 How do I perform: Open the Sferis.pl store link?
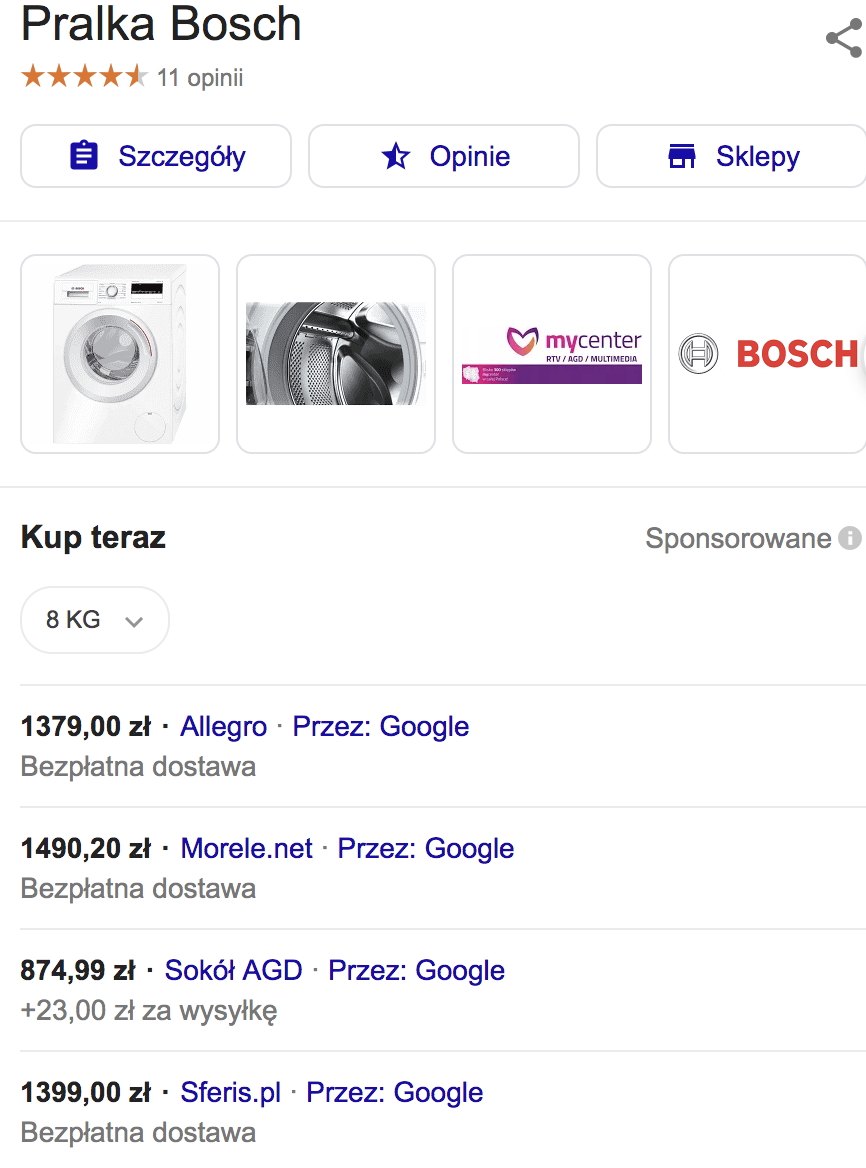coord(230,1092)
